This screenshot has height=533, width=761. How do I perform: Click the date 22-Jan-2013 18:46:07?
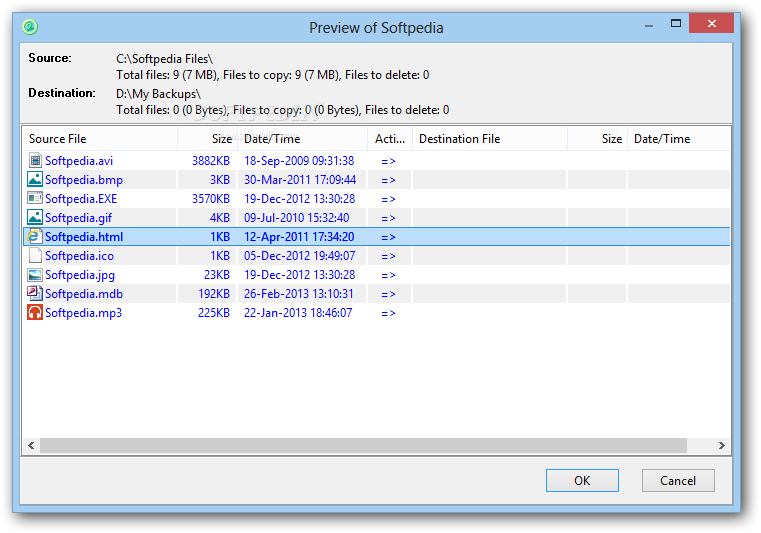click(298, 313)
